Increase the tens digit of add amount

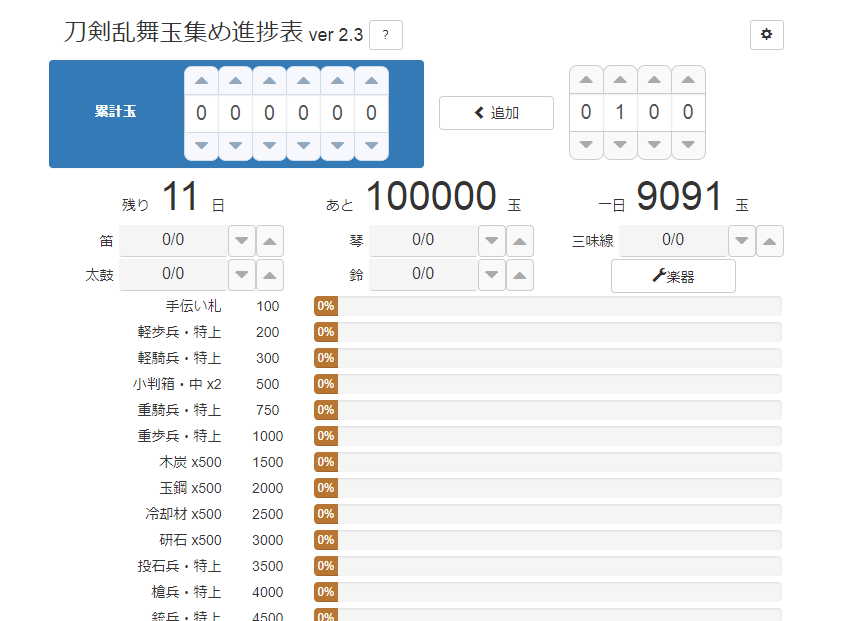tap(654, 80)
